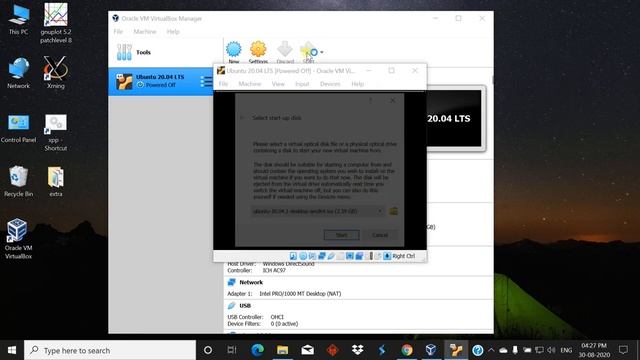Click the volume speaker icon in system tray
Image resolution: width=640 pixels, height=360 pixels.
(x=551, y=350)
